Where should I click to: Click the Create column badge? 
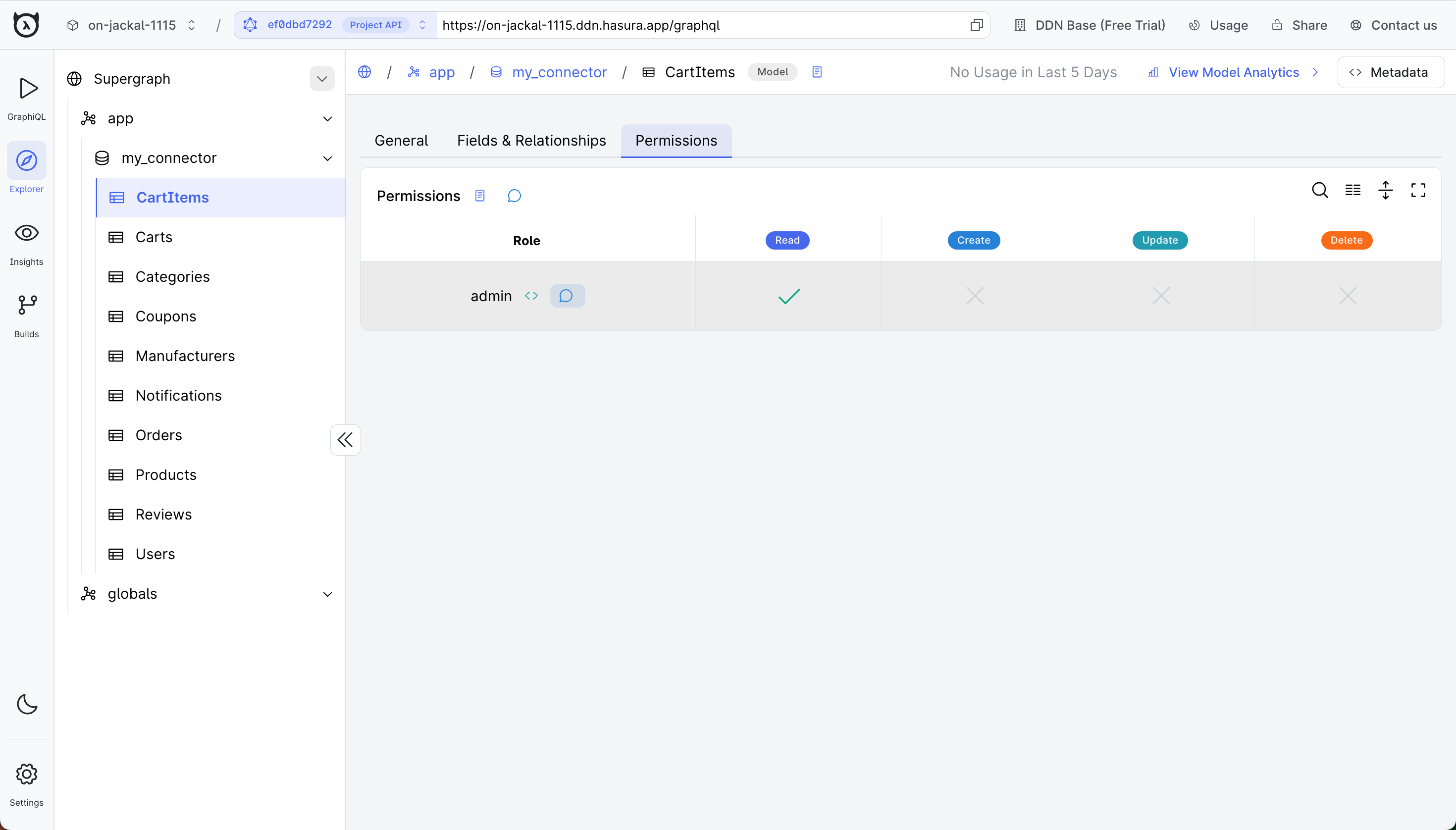(x=974, y=240)
